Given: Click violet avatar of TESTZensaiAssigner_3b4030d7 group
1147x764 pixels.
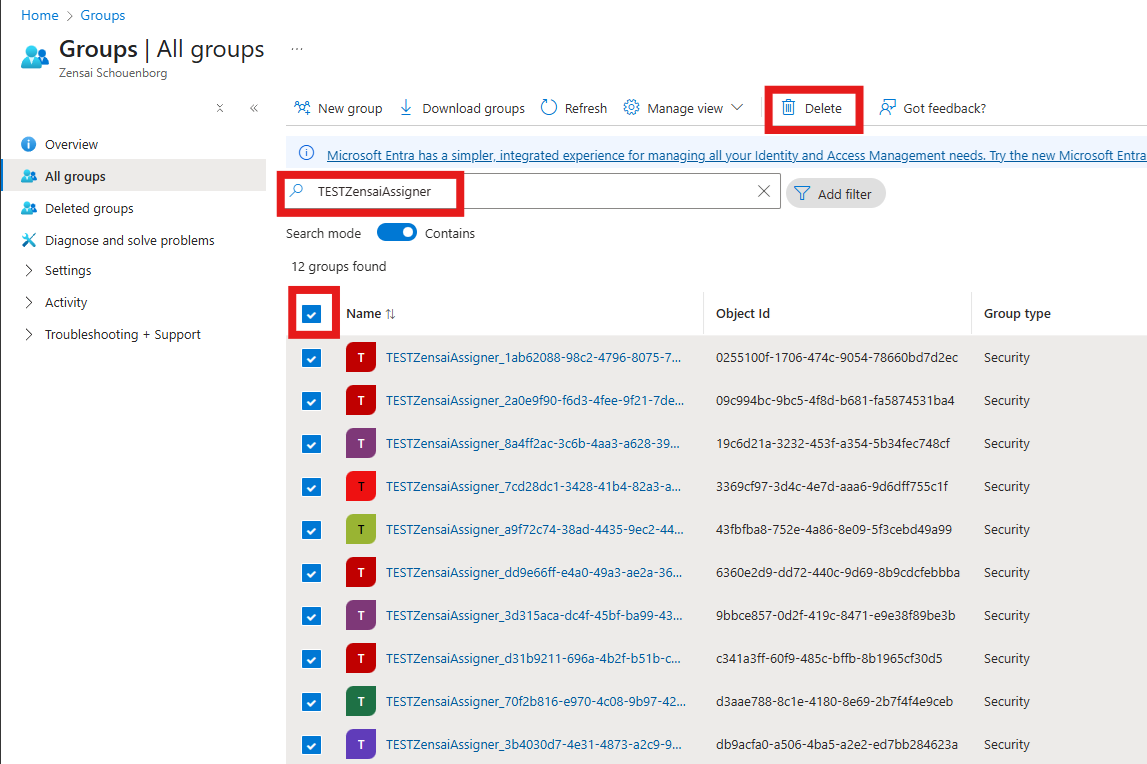Looking at the screenshot, I should click(361, 744).
